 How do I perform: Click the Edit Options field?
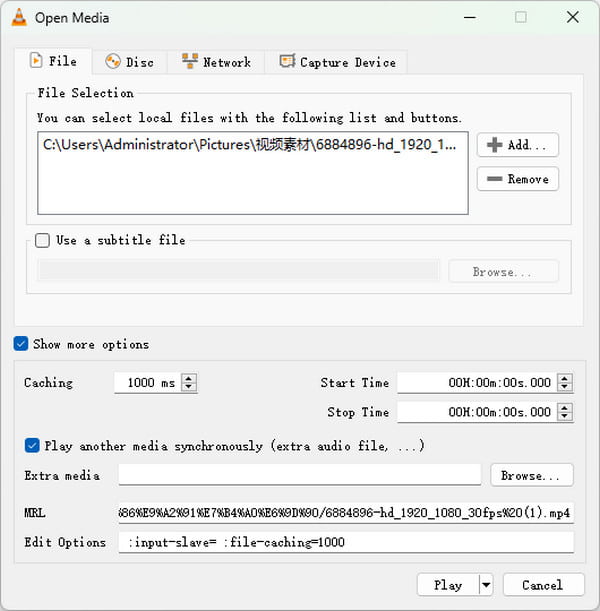pos(346,542)
